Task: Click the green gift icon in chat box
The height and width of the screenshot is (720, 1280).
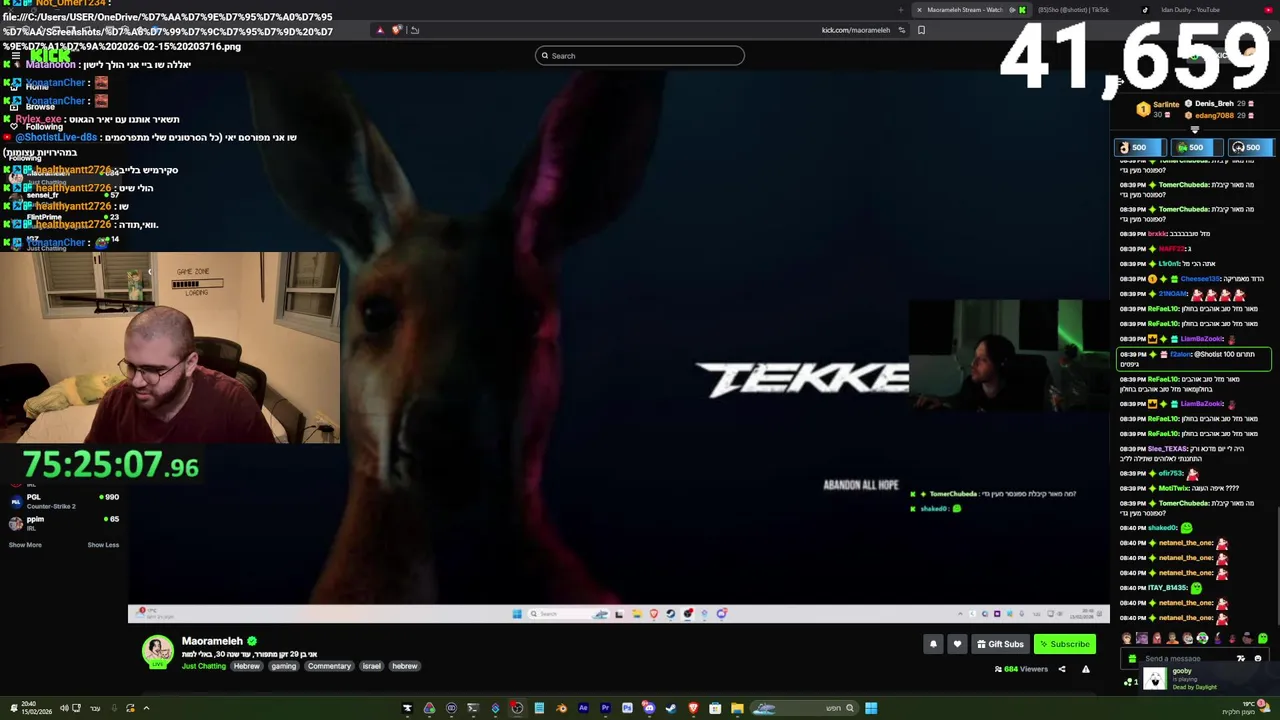Action: point(1132,659)
